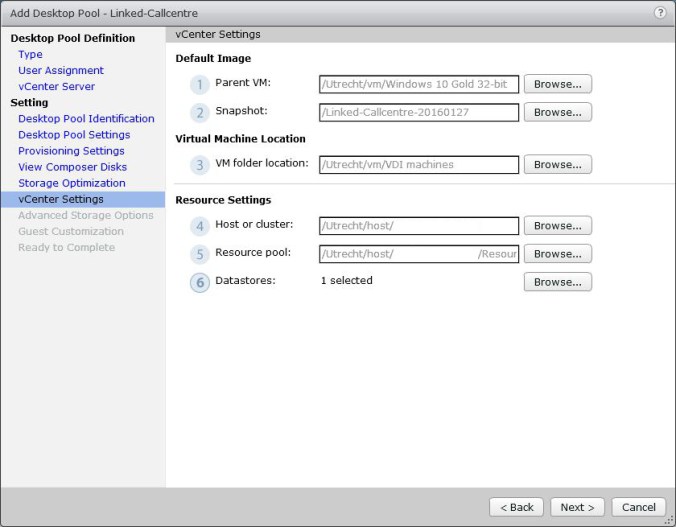Click the help question mark icon
Viewport: 676px width, 527px height.
click(660, 12)
